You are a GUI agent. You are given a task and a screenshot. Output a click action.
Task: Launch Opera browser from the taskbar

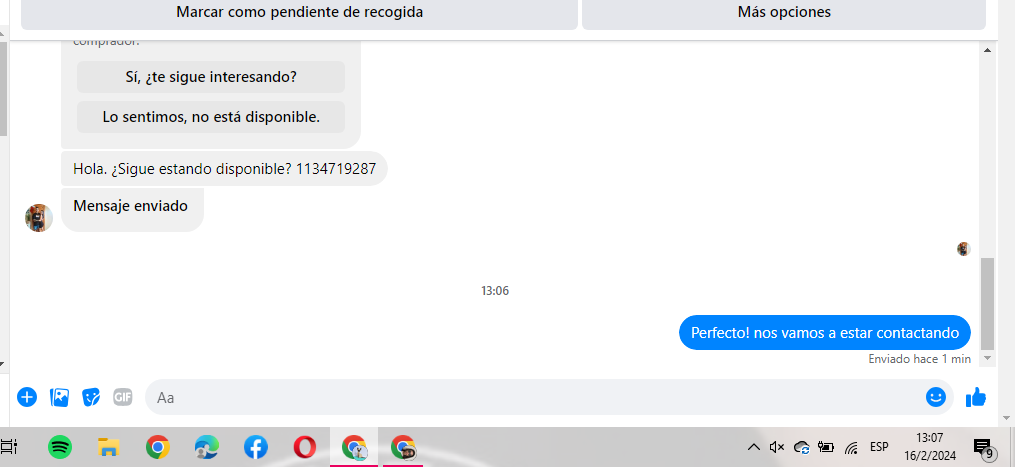pyautogui.click(x=305, y=447)
